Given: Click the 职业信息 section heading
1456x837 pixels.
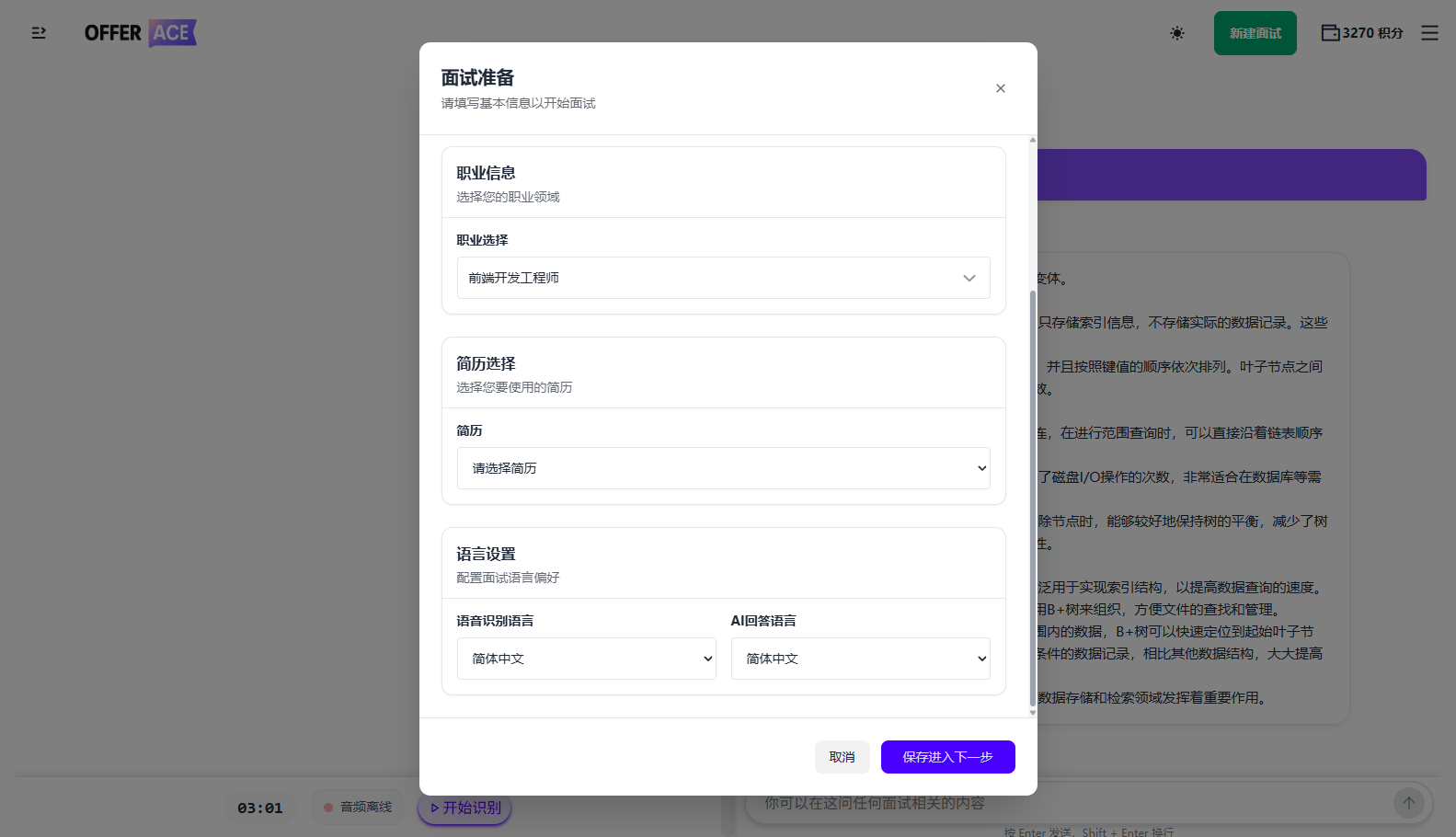Looking at the screenshot, I should pos(486,173).
